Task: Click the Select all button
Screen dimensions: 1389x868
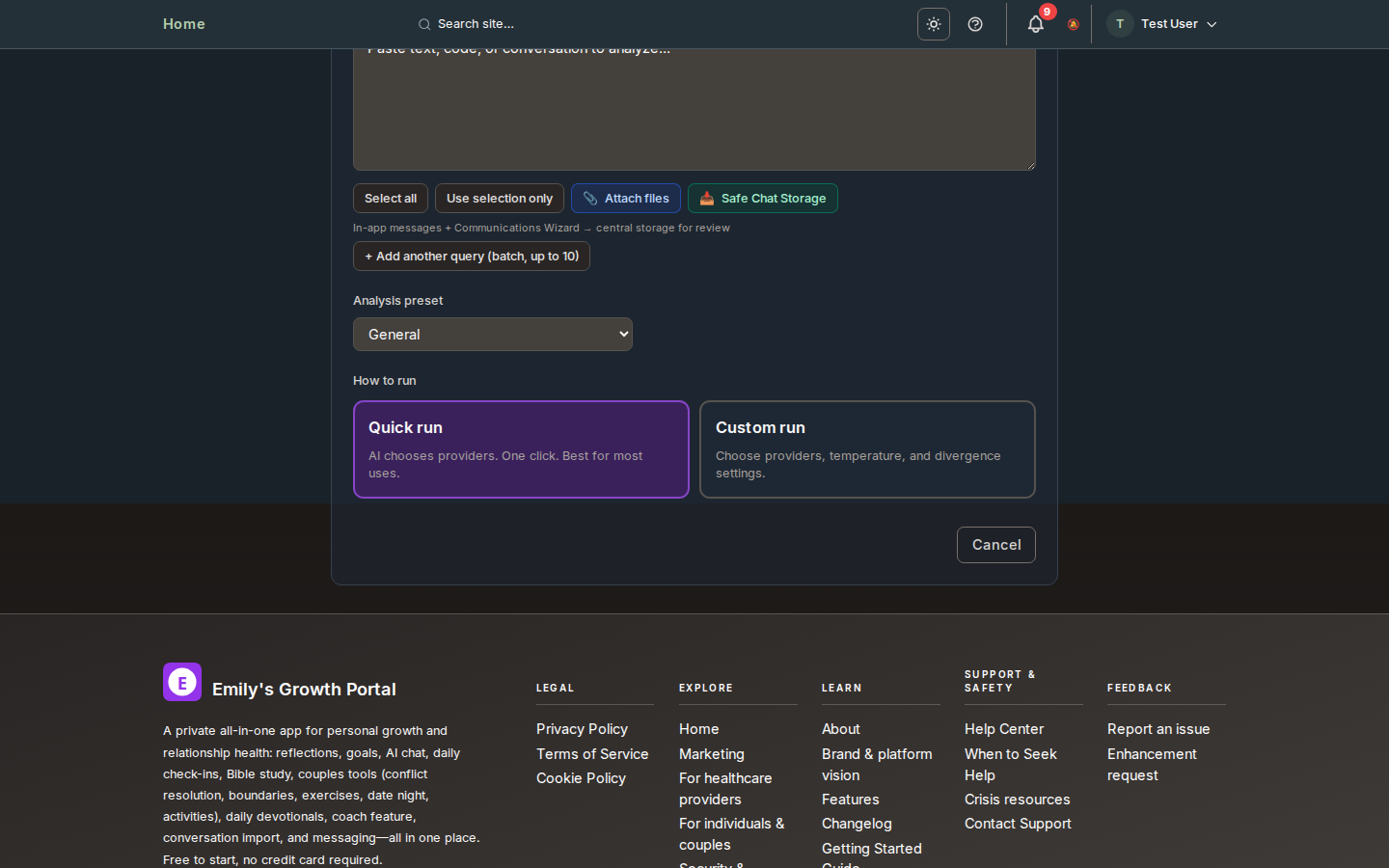Action: 390,199
